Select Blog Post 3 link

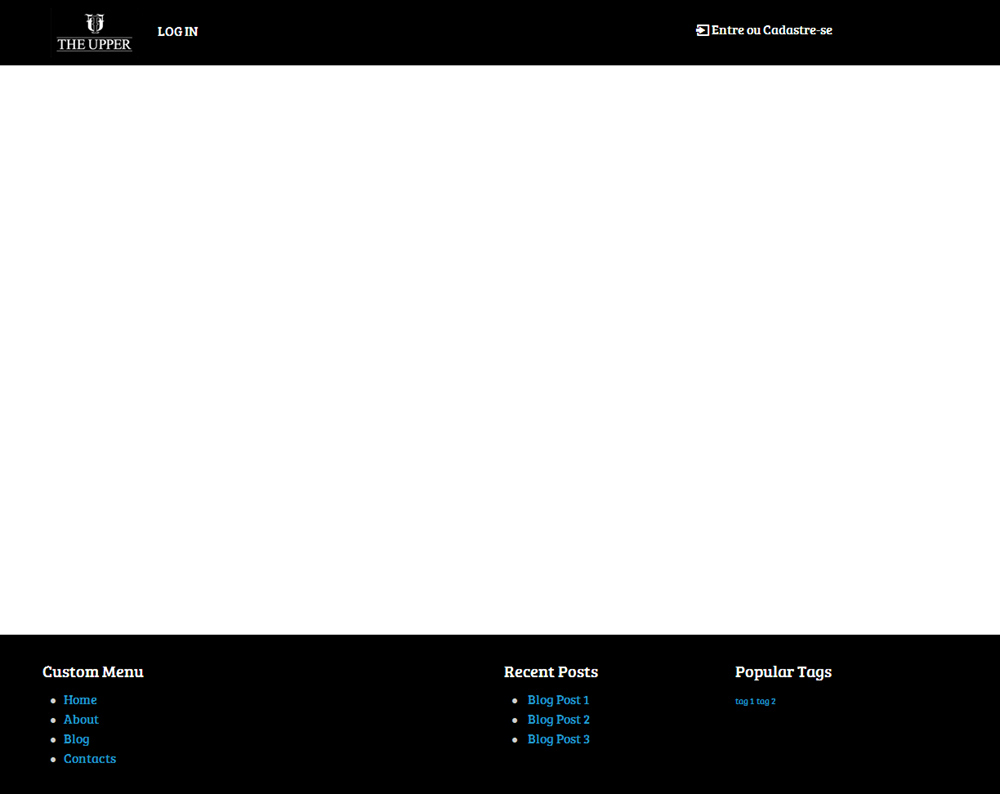[x=559, y=739]
